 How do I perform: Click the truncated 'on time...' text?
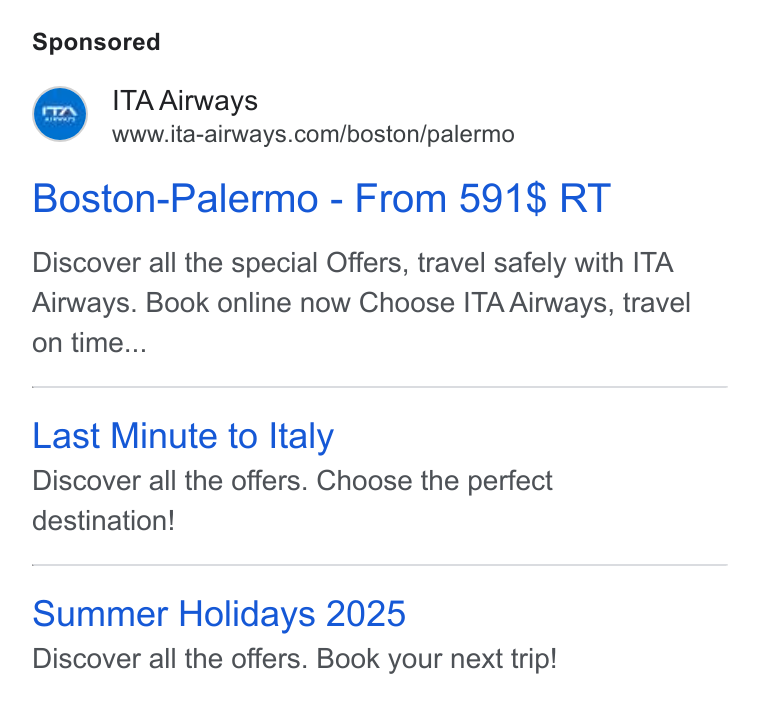point(89,343)
